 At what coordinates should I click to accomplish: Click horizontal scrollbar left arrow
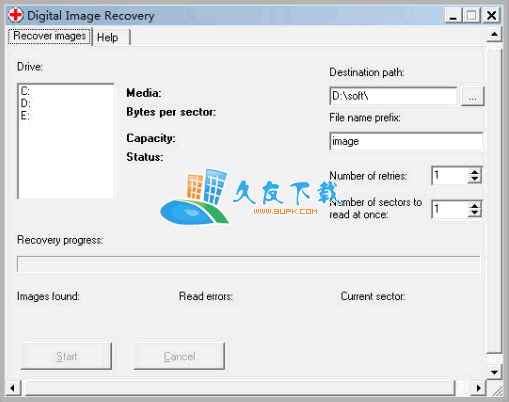point(13,388)
